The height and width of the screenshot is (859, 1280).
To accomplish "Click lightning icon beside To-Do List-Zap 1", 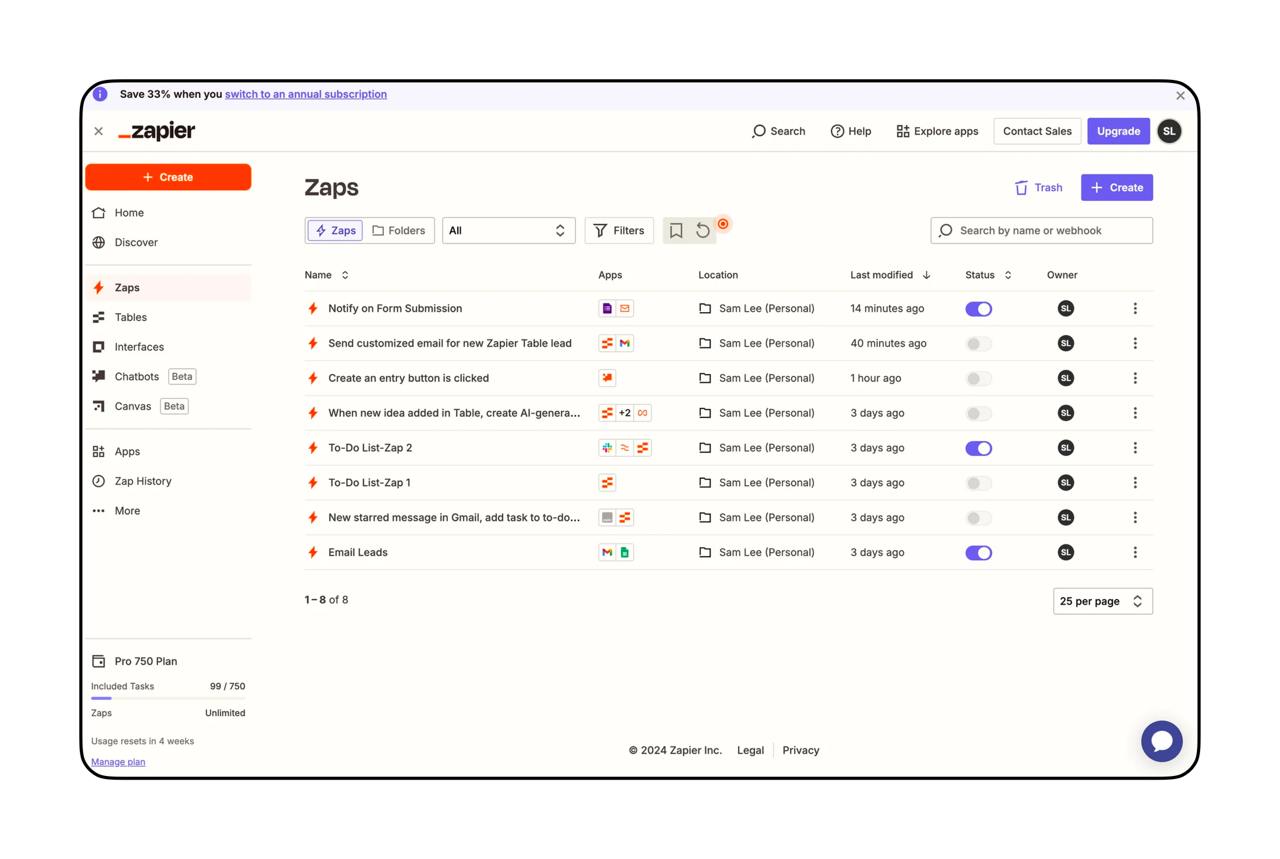I will 313,483.
